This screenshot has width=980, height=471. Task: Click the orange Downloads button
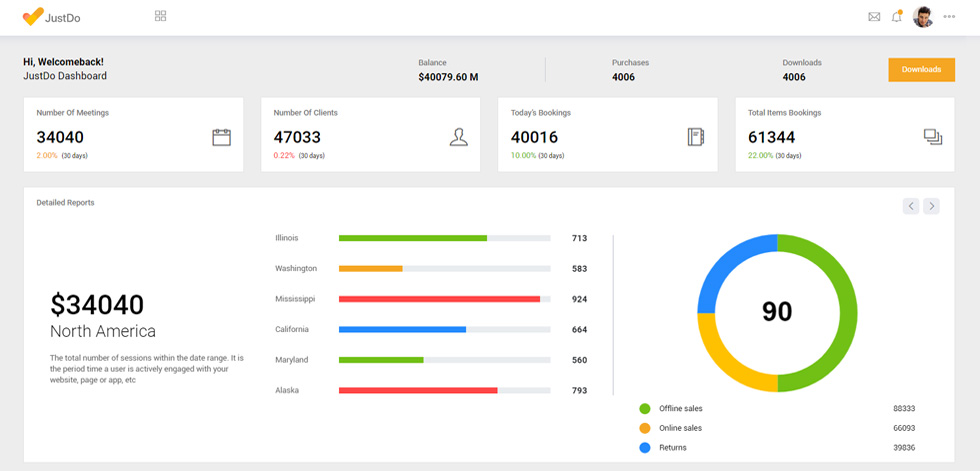[x=921, y=69]
